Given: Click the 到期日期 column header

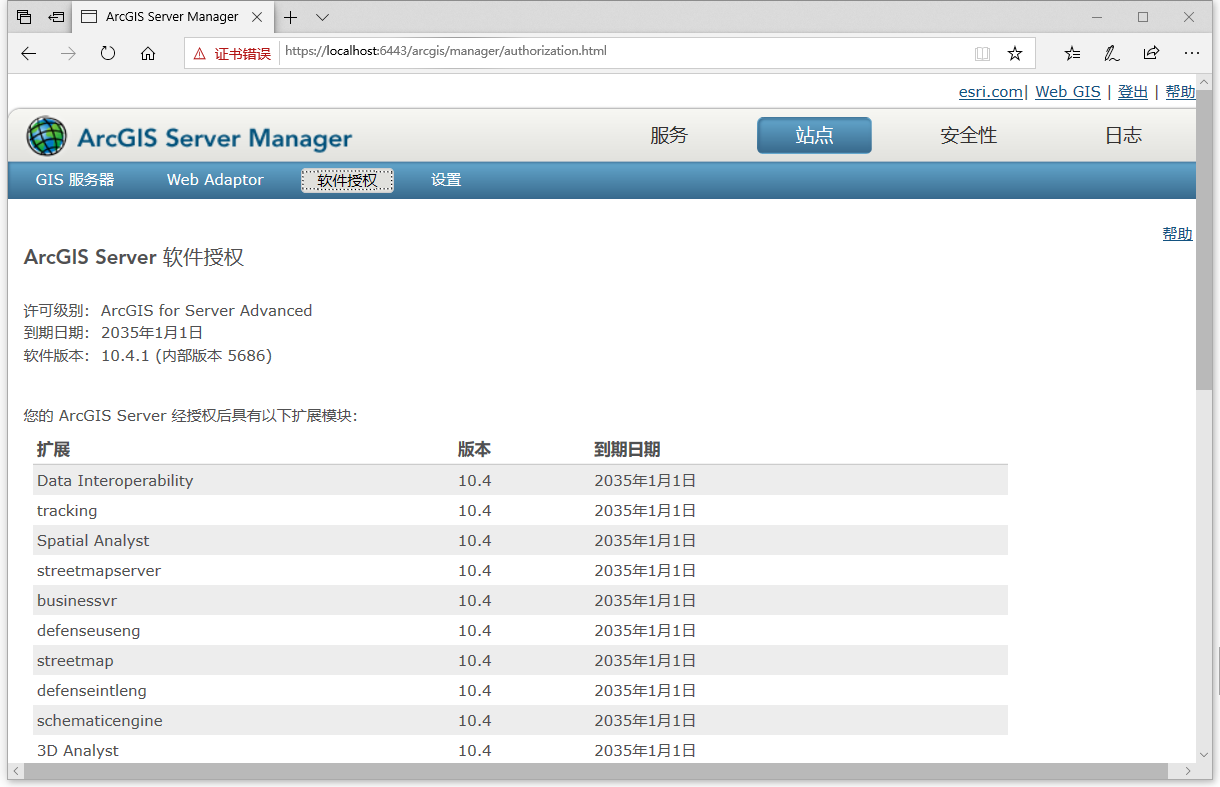Looking at the screenshot, I should (627, 450).
